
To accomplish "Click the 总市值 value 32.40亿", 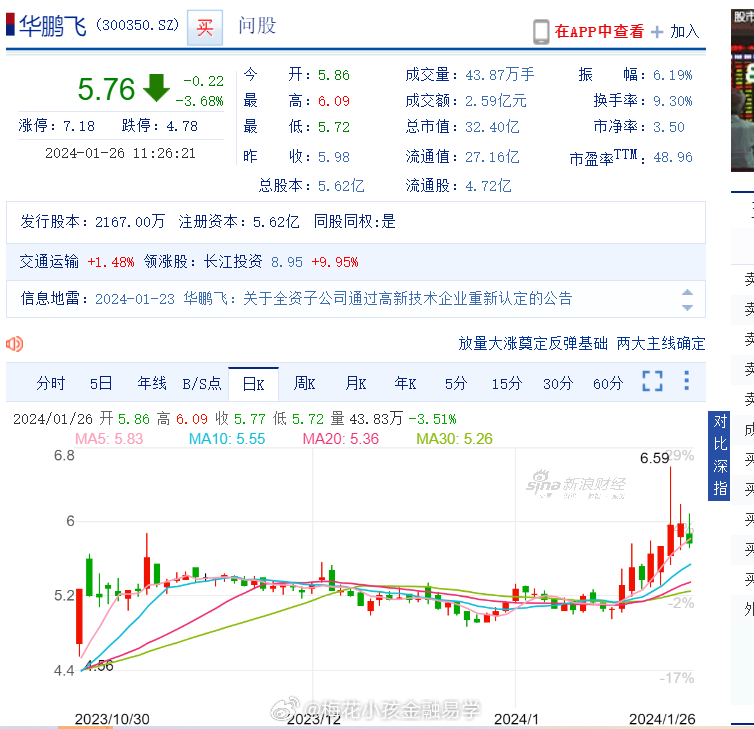I will click(492, 127).
